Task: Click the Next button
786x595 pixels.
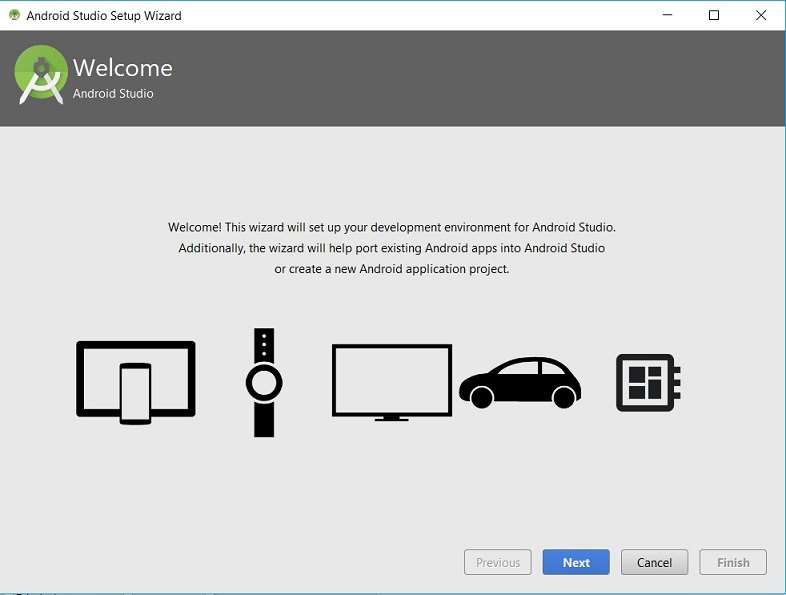Action: pos(576,562)
